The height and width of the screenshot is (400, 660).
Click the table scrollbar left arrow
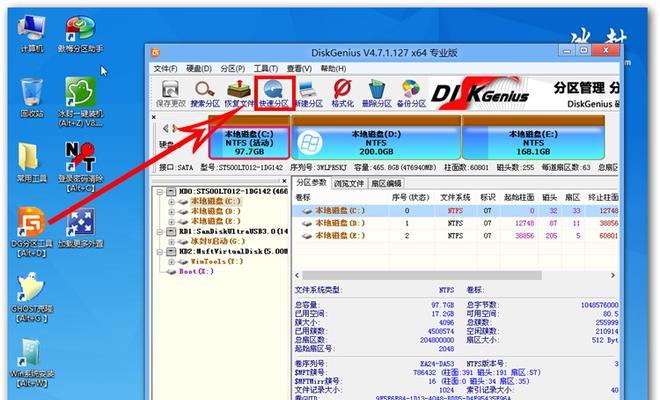coord(297,275)
